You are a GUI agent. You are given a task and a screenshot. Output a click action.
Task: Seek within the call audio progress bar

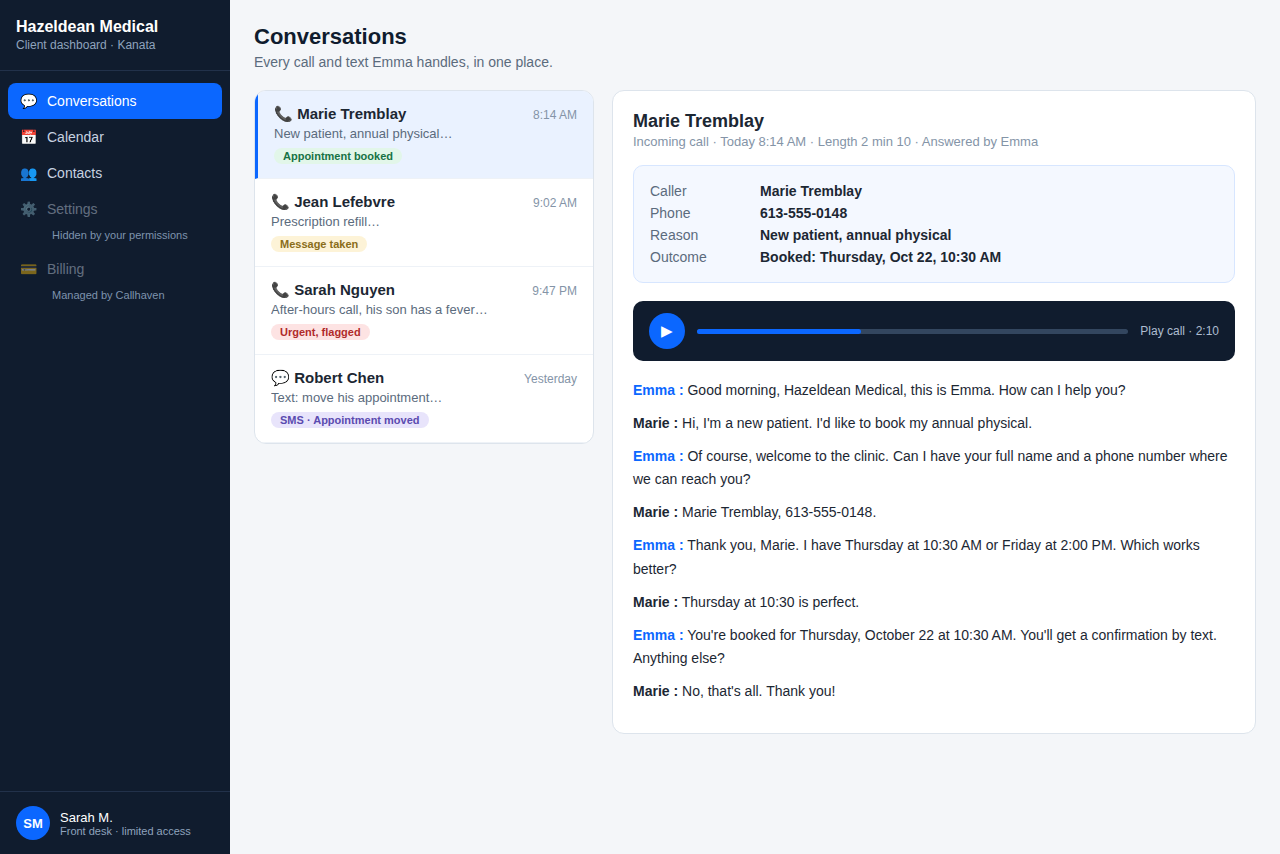coord(912,331)
